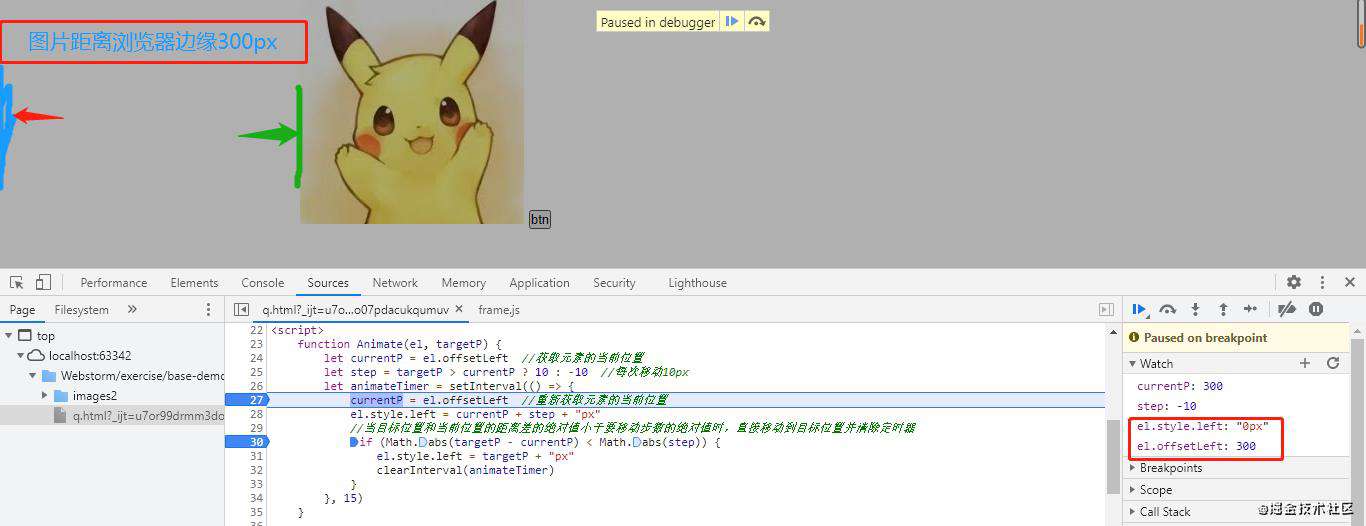Open the Security tab

614,283
